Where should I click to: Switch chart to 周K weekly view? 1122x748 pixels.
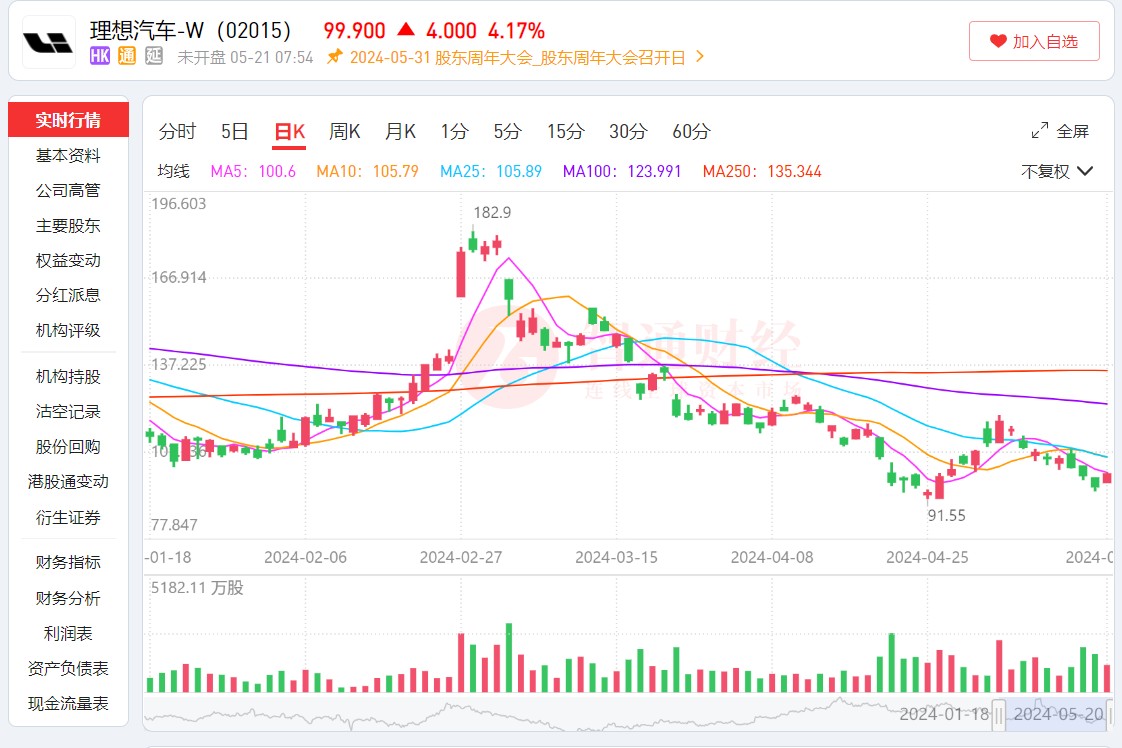[x=345, y=131]
